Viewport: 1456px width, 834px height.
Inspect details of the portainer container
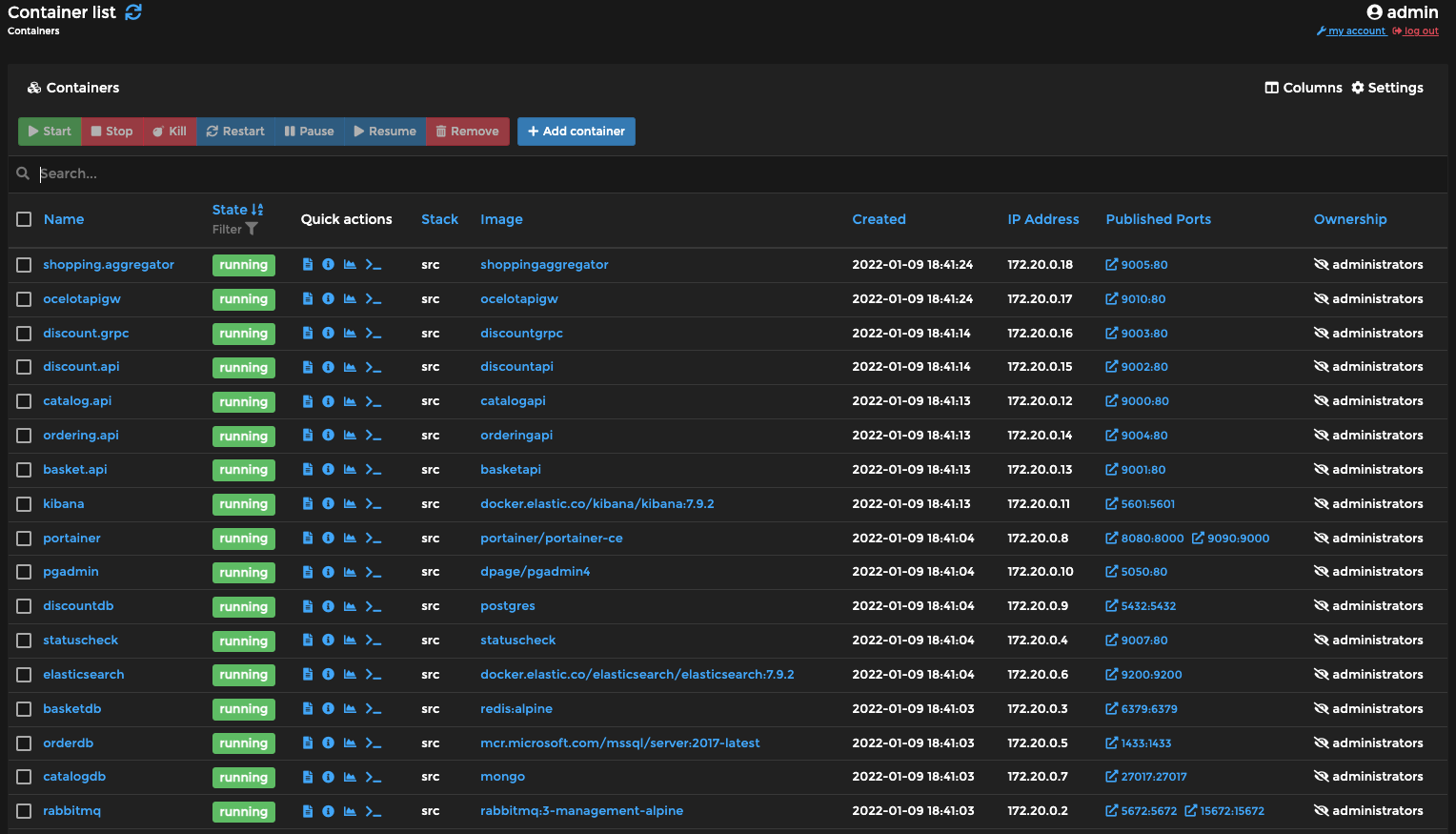point(328,538)
